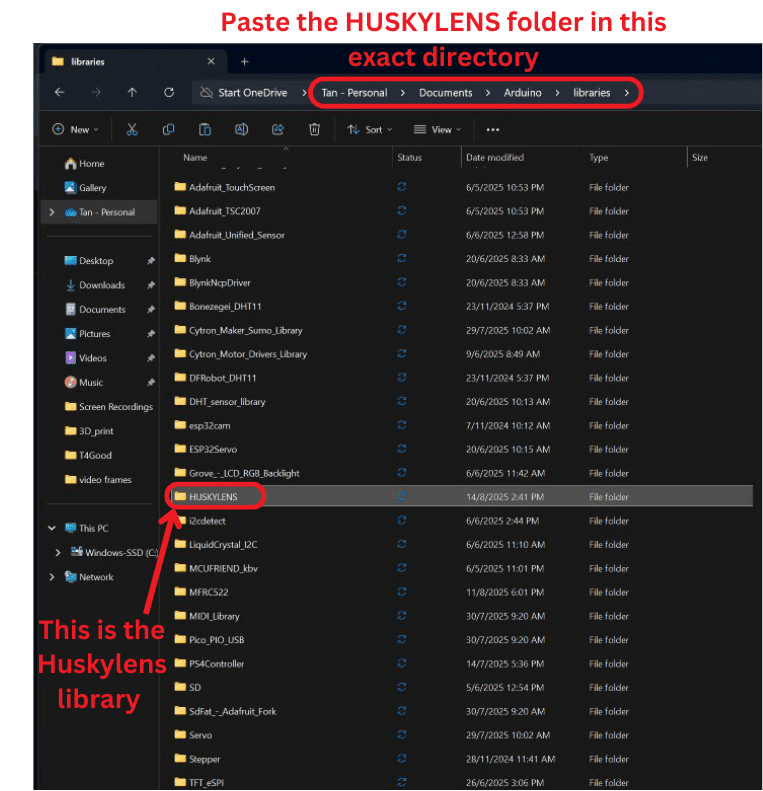Open the Sort dropdown menu
This screenshot has width=763, height=791.
[x=369, y=130]
